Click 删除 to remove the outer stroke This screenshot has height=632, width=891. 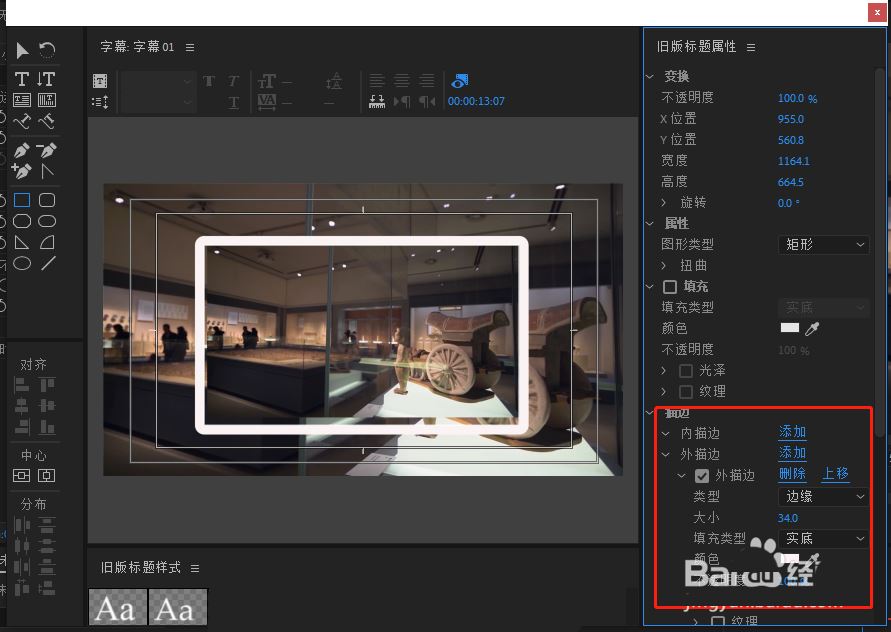point(791,475)
